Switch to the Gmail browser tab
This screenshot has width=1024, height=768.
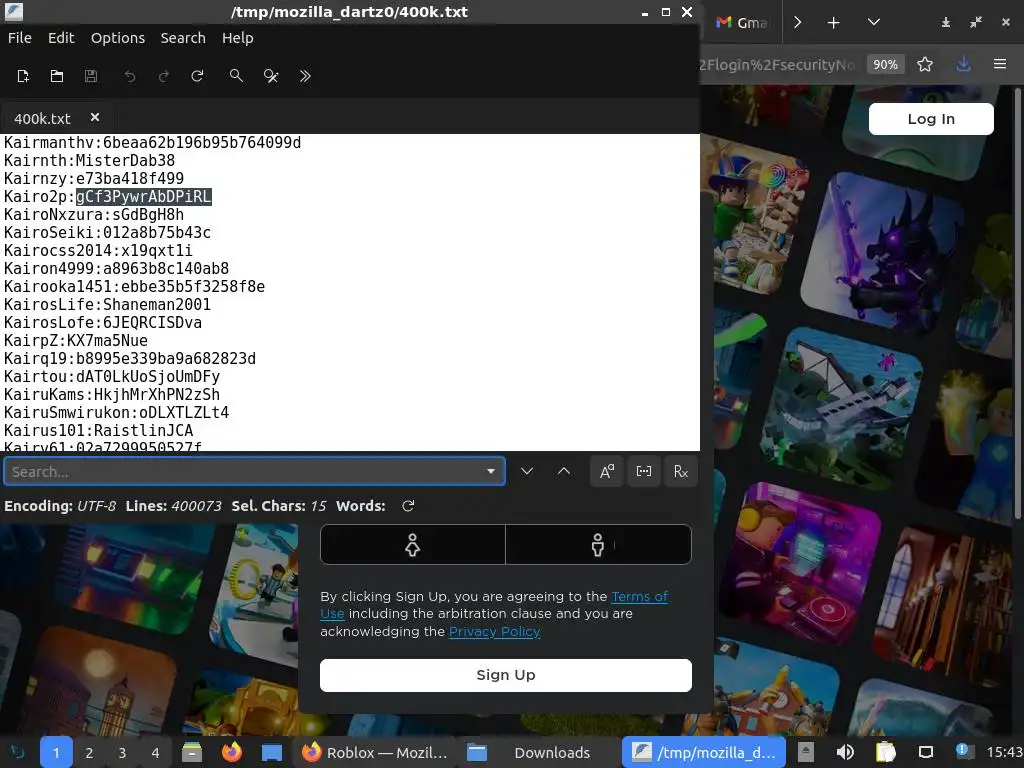(741, 23)
